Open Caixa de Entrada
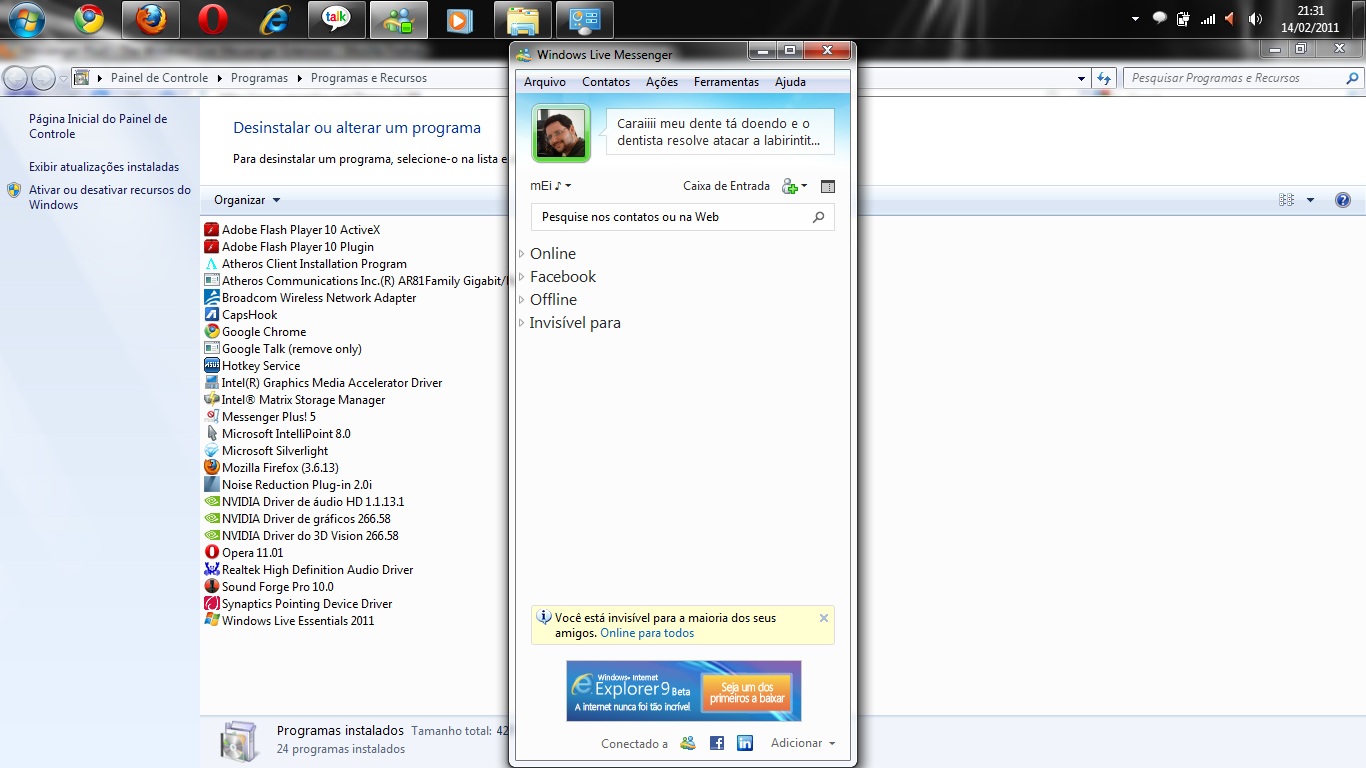Viewport: 1366px width, 768px height. (726, 186)
